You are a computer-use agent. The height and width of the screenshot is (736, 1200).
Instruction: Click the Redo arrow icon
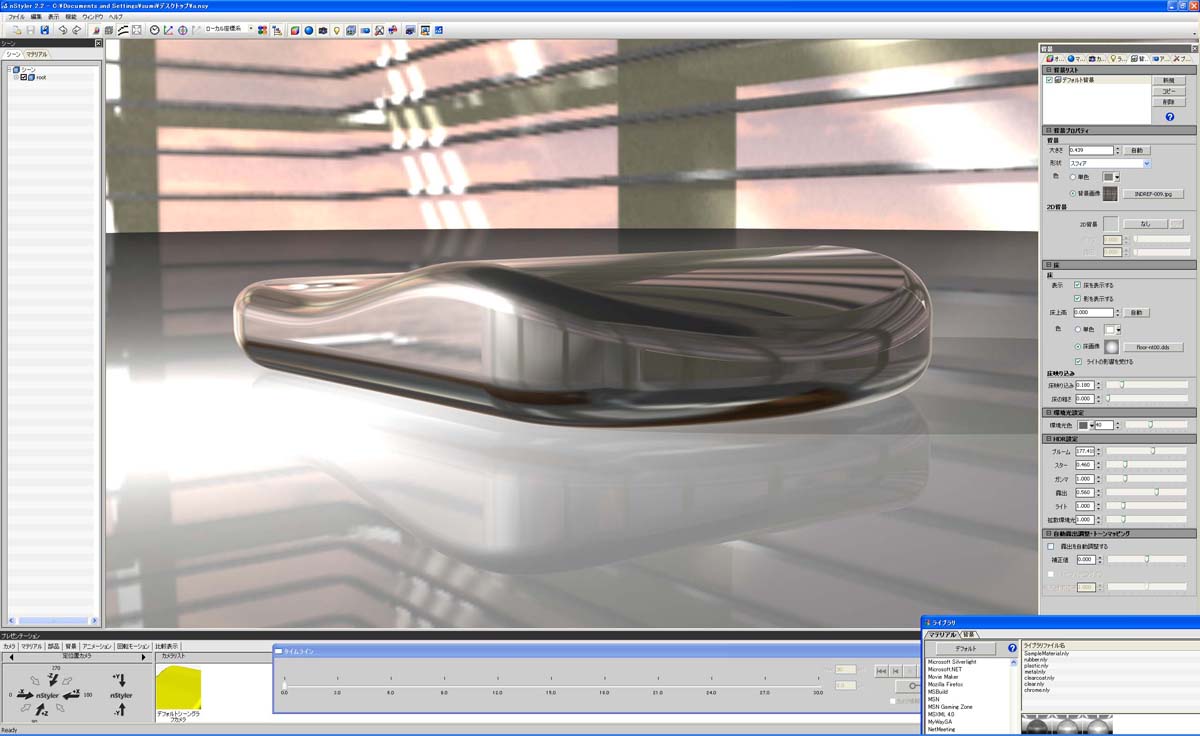(76, 30)
